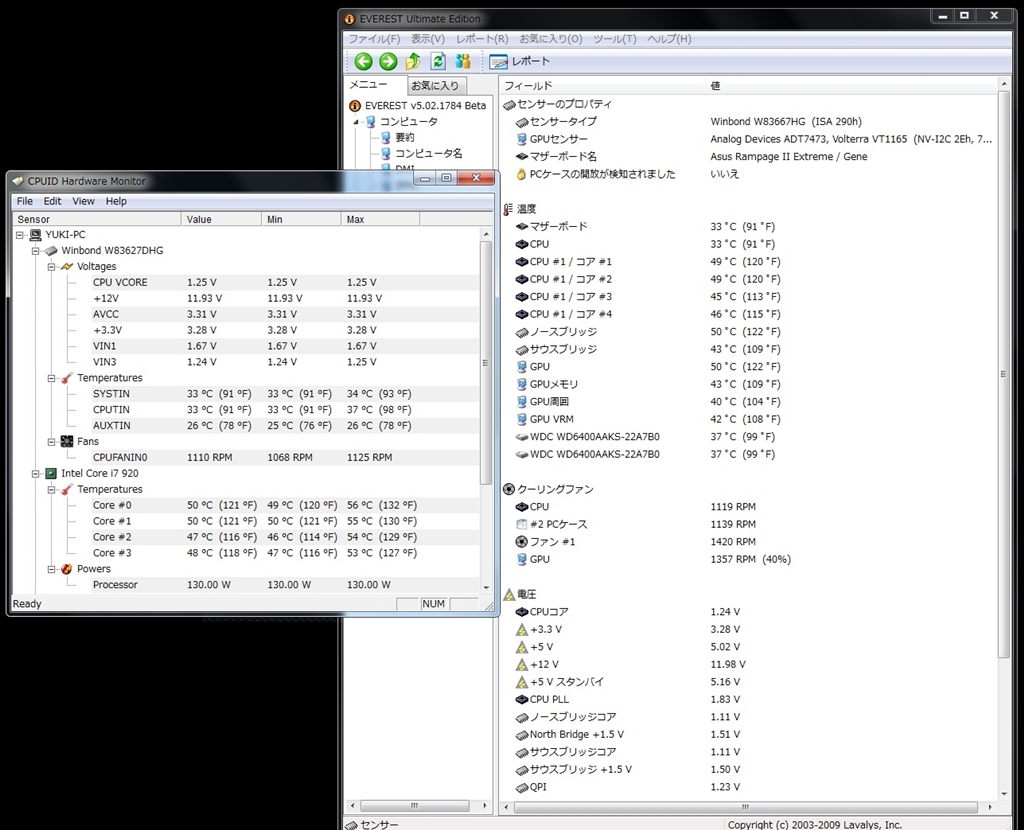Viewport: 1024px width, 830px height.
Task: Collapse the コンピュータ tree node in EVEREST
Action: (355, 122)
